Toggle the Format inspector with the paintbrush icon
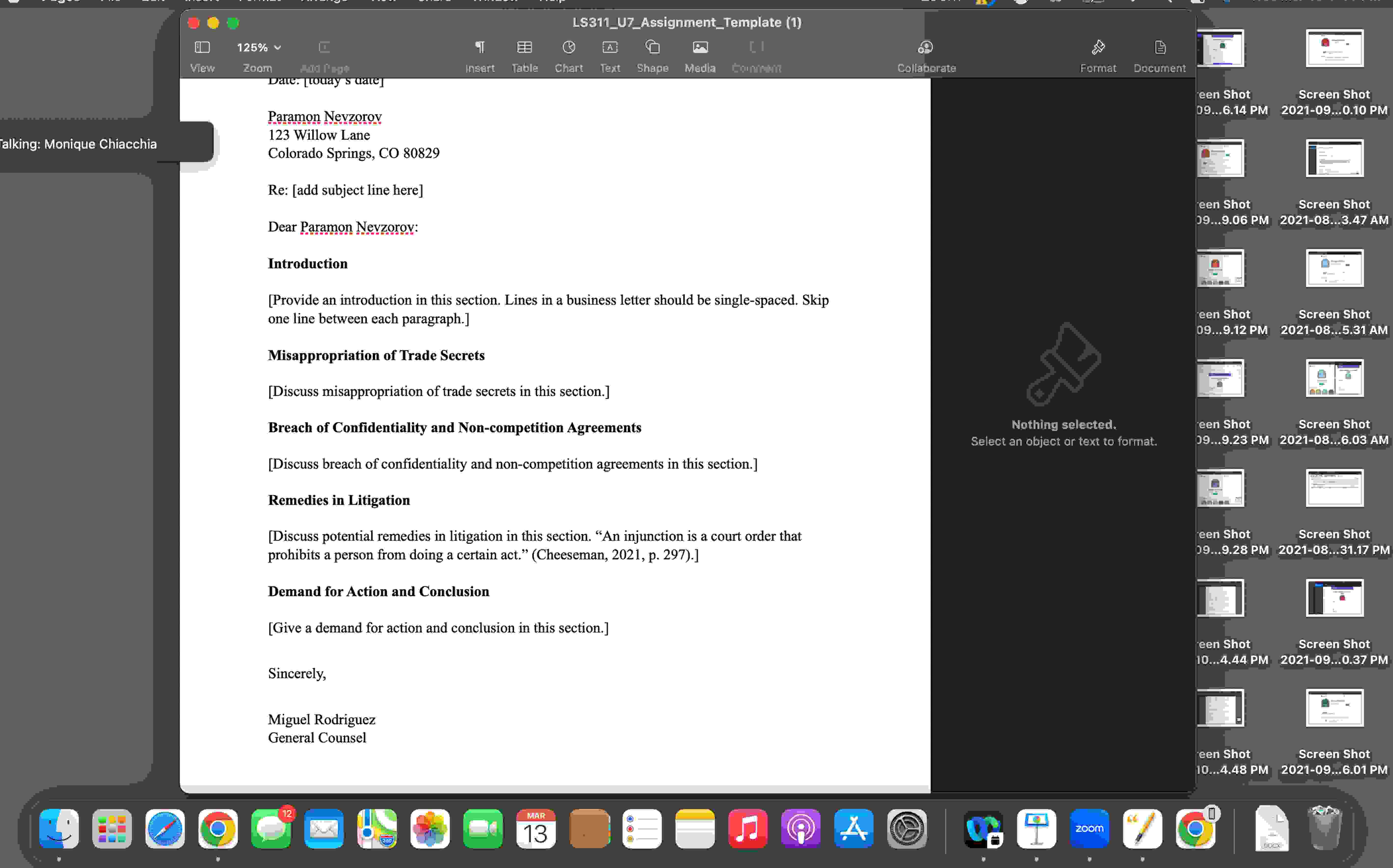 click(x=1098, y=54)
